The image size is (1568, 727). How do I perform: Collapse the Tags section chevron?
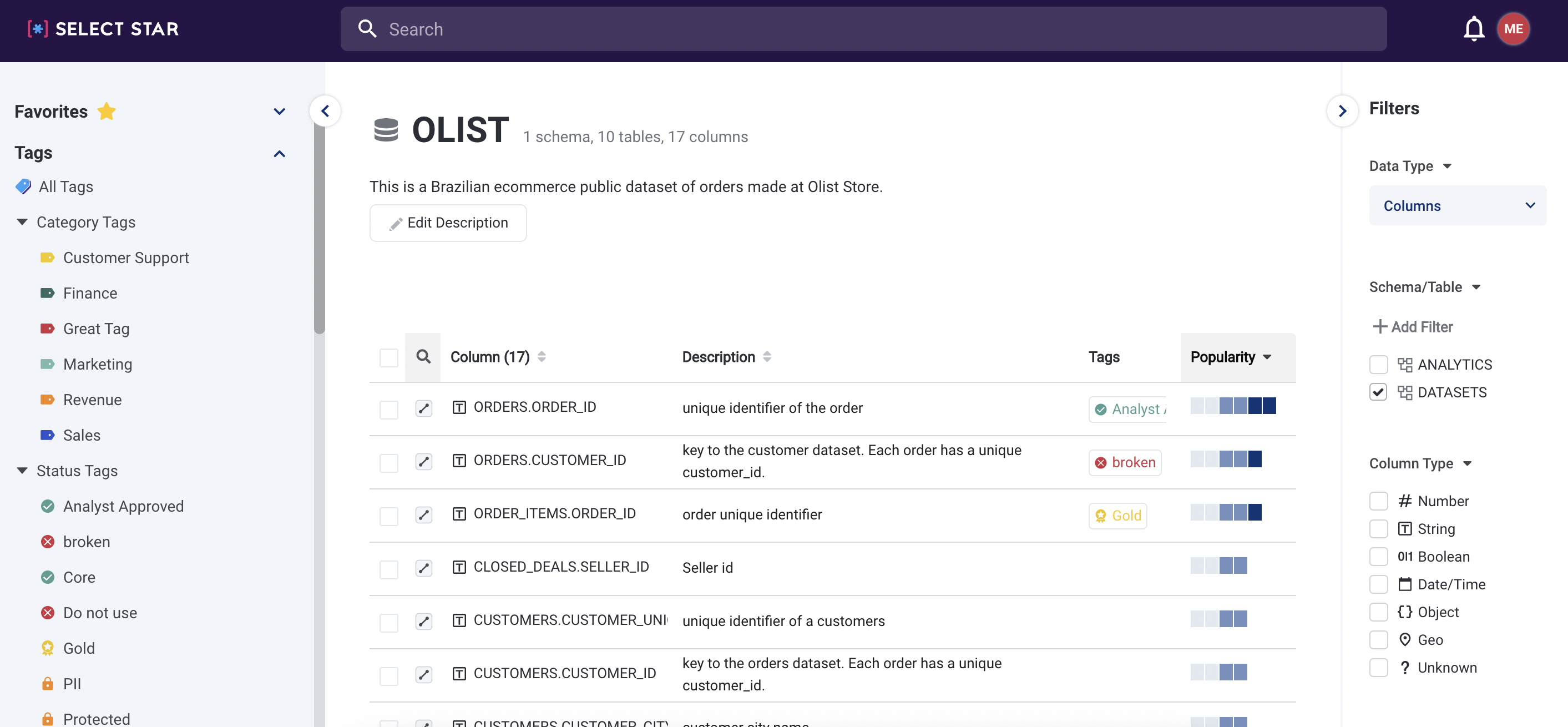(x=280, y=153)
